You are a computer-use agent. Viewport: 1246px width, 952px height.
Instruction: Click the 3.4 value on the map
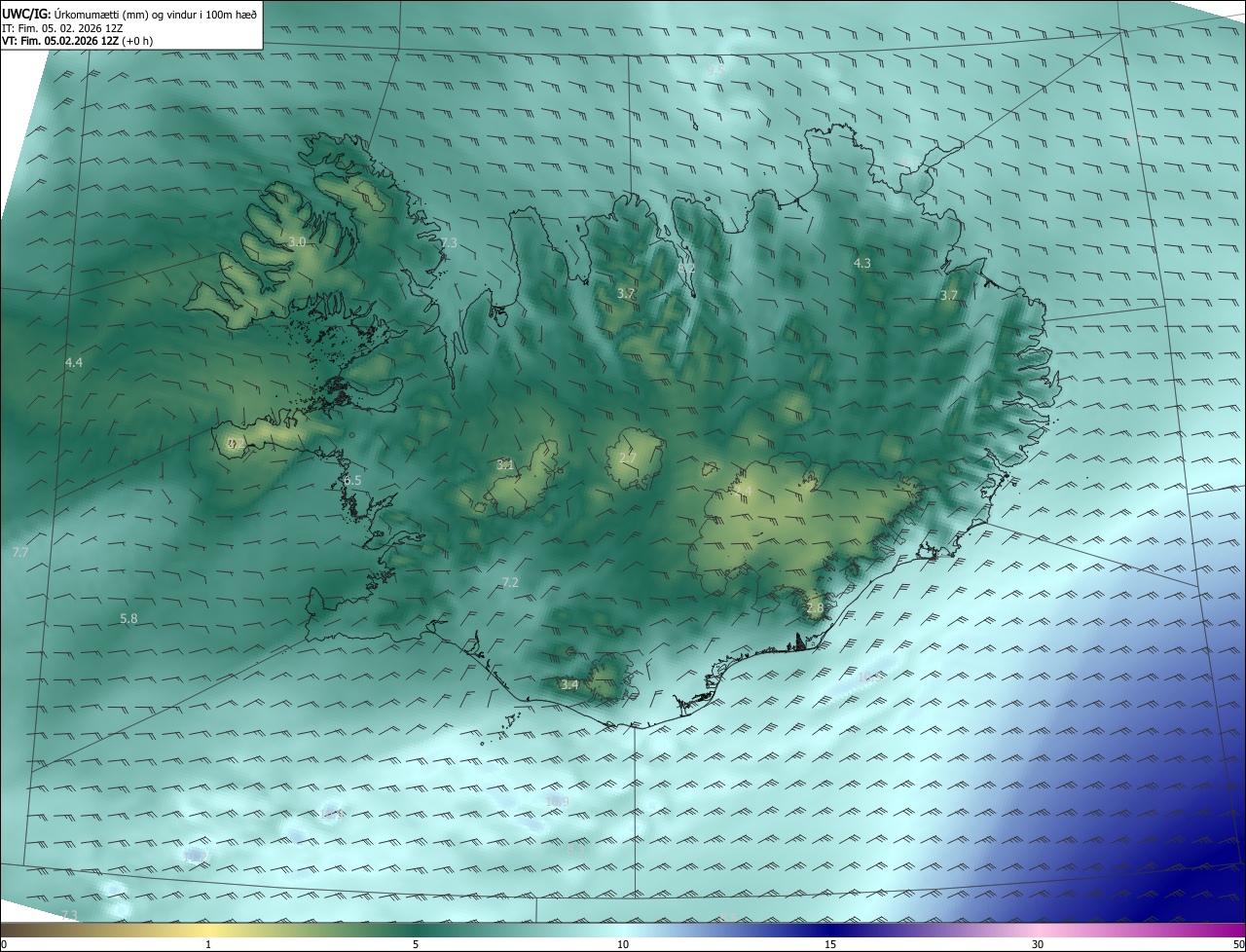(x=569, y=685)
